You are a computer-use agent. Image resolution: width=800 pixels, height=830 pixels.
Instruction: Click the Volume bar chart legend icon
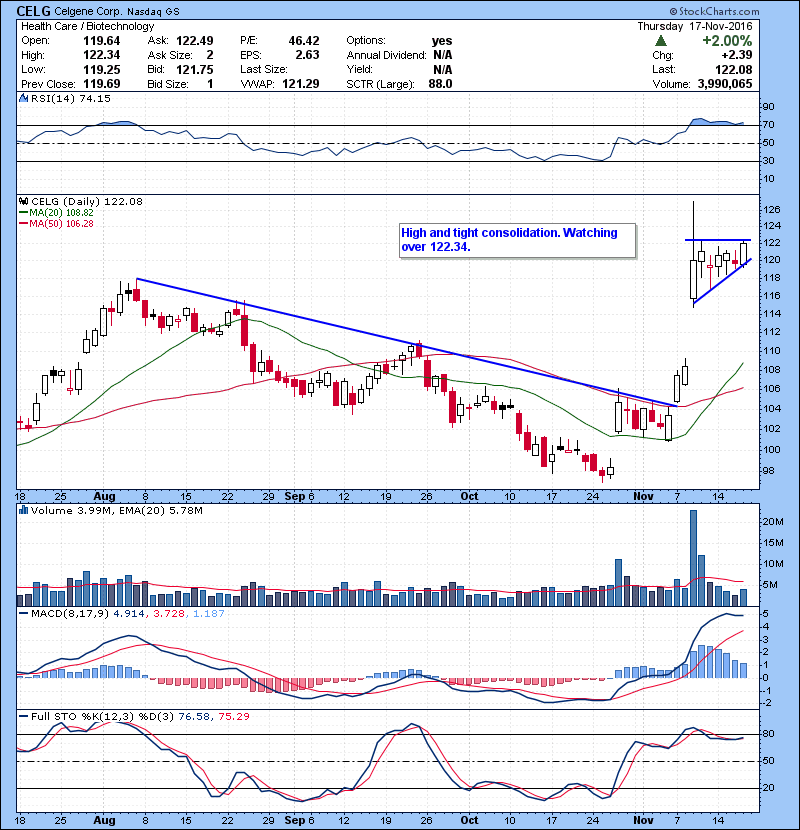[x=23, y=510]
